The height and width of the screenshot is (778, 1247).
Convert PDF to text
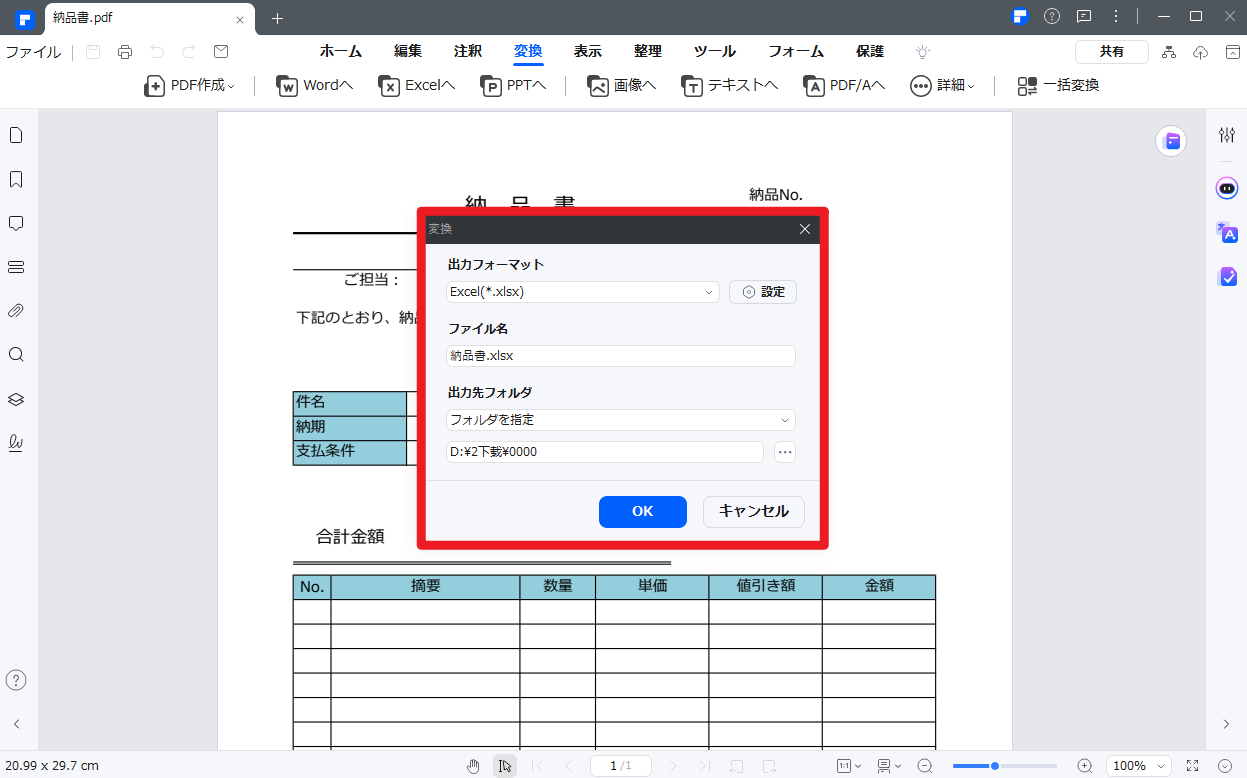pyautogui.click(x=730, y=86)
